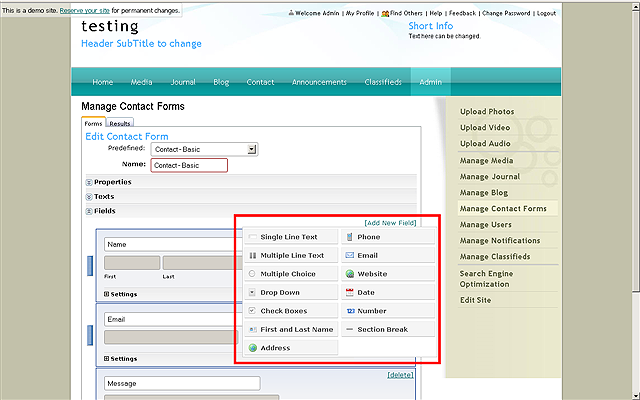
Task: Open the Journal navigation menu item
Action: tap(183, 82)
